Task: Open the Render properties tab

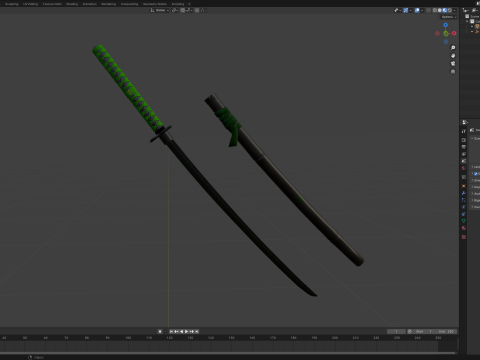Action: [464, 140]
